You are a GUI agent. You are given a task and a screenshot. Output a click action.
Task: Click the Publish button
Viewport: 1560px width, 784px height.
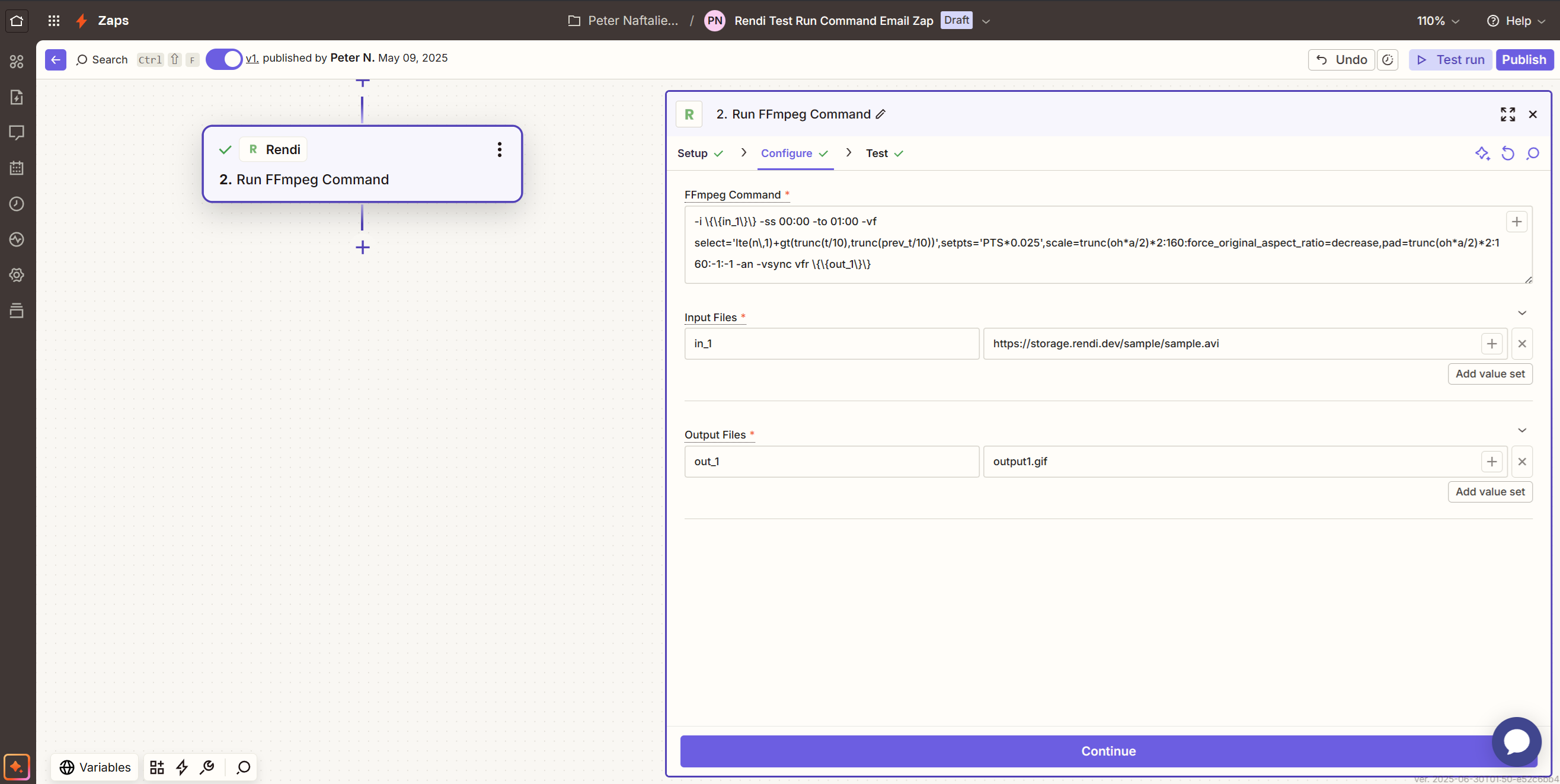click(x=1524, y=59)
